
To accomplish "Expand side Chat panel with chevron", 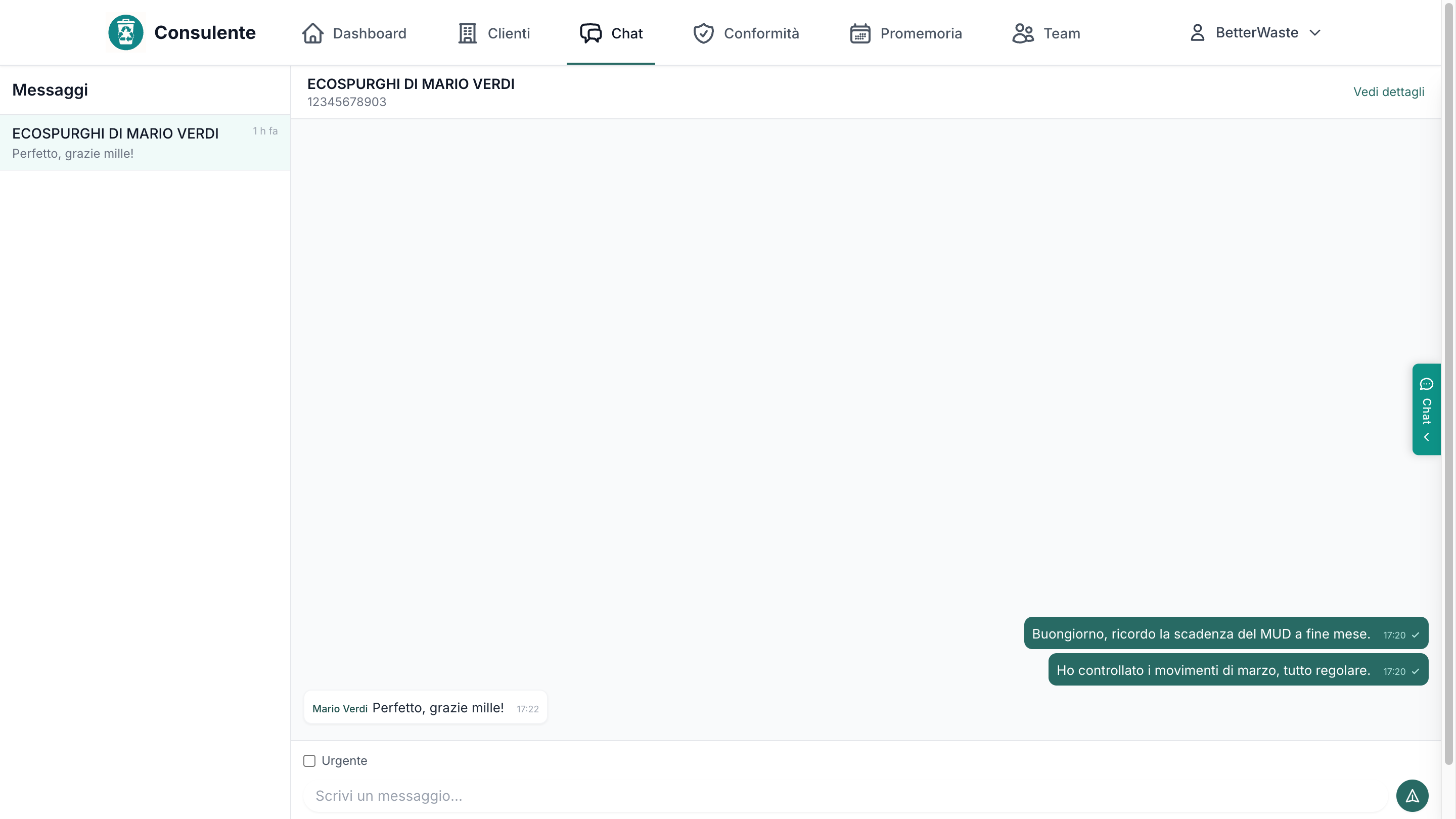I will pos(1427,437).
